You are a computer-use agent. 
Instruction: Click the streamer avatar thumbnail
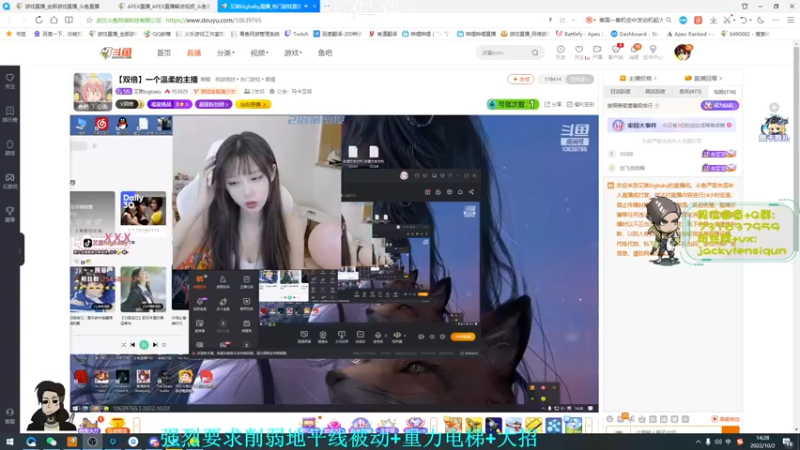click(93, 92)
